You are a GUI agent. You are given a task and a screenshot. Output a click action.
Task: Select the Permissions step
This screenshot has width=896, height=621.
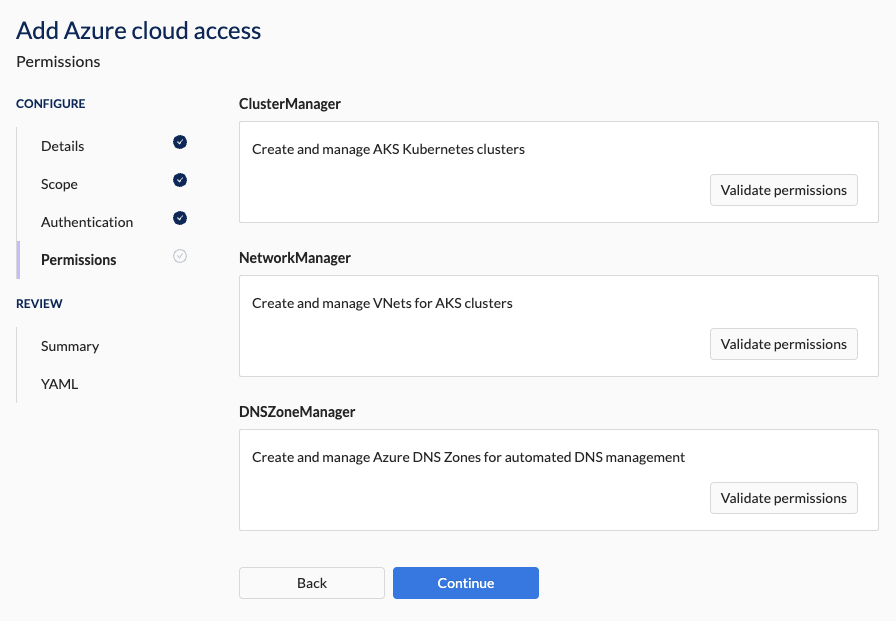click(79, 260)
